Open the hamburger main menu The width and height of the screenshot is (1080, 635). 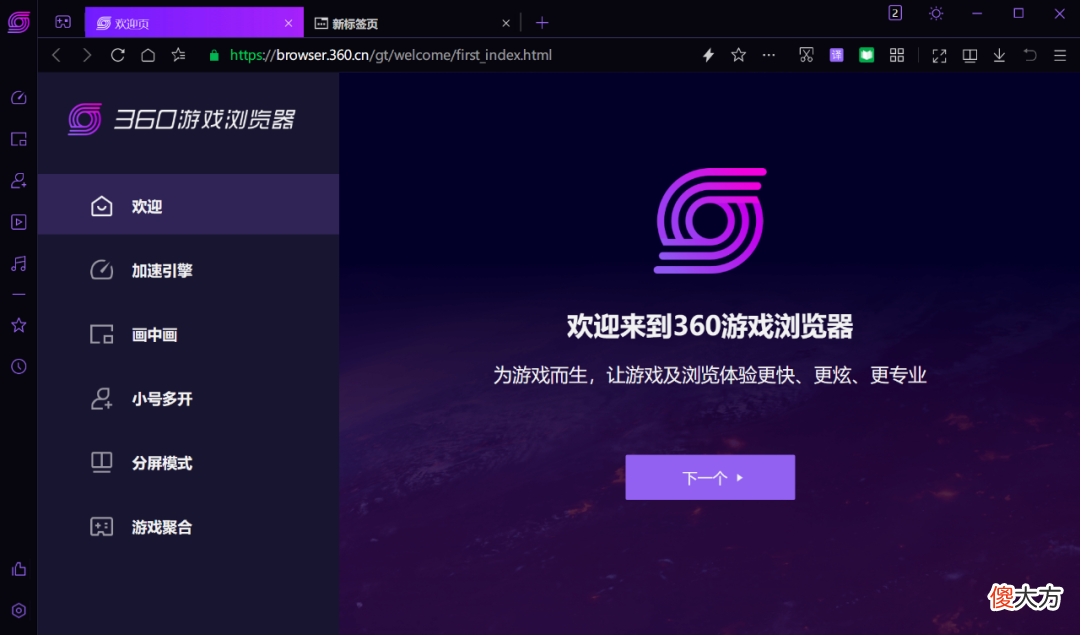click(x=1060, y=56)
